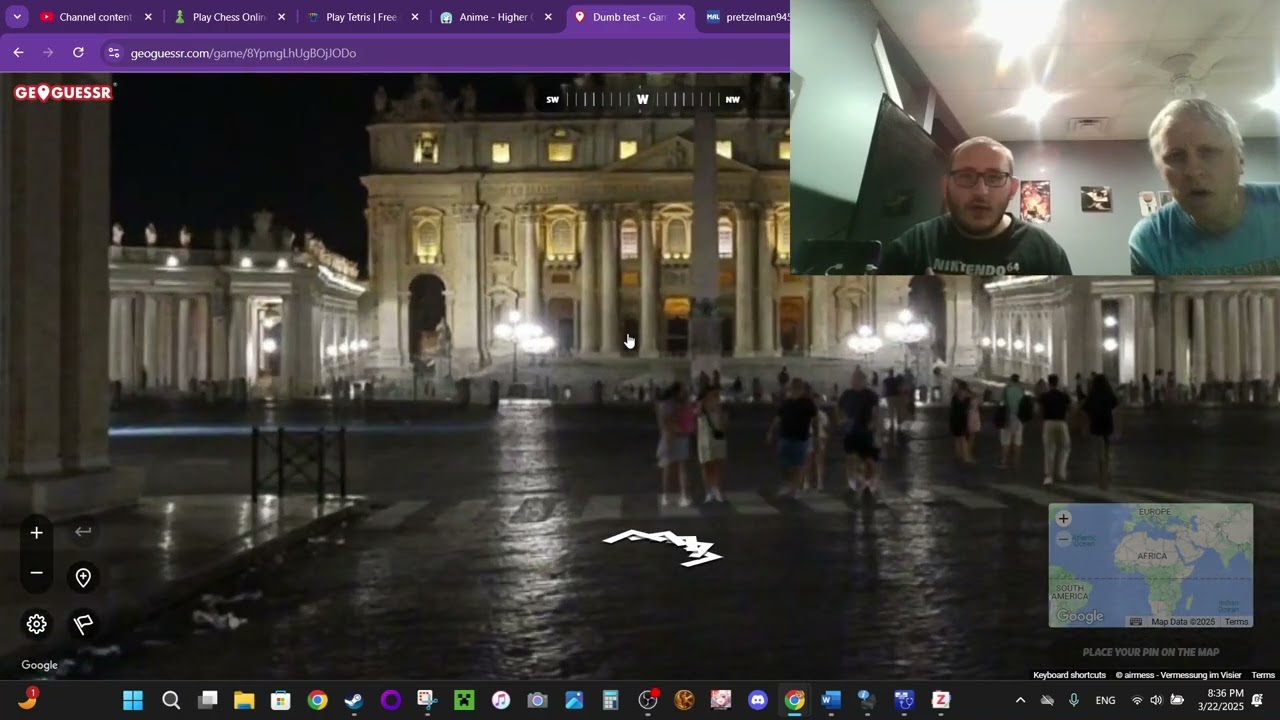
Task: Open GeoGuessr game settings gear
Action: pos(37,624)
